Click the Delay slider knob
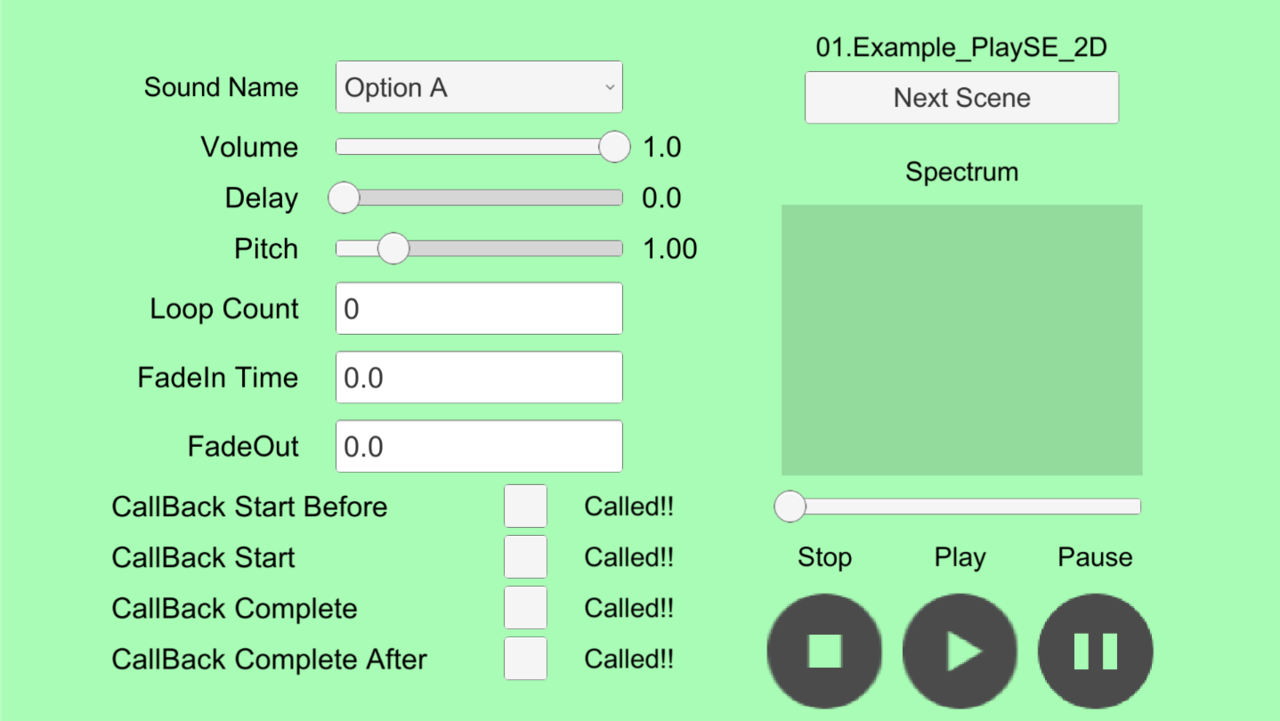This screenshot has width=1280, height=721. coord(344,198)
